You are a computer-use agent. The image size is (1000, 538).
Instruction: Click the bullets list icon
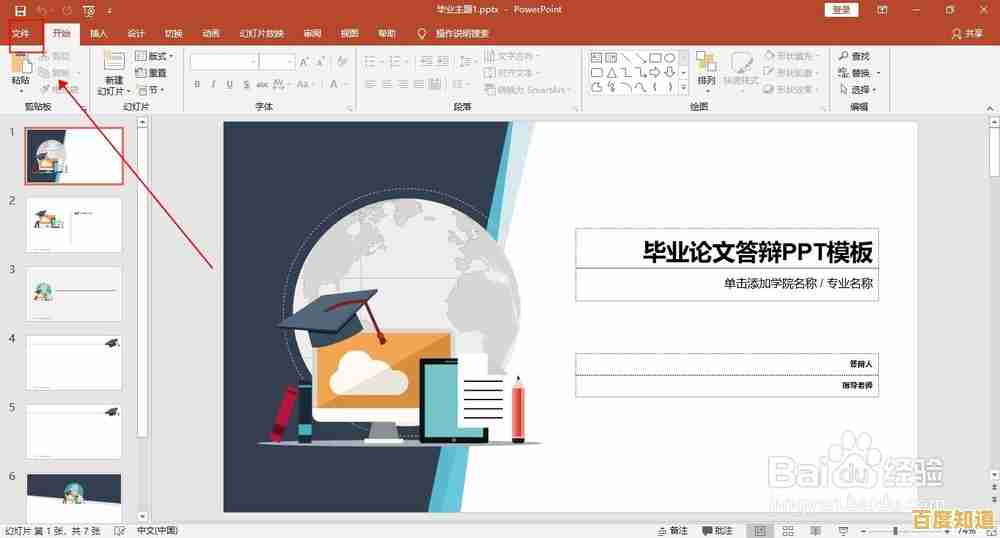370,62
